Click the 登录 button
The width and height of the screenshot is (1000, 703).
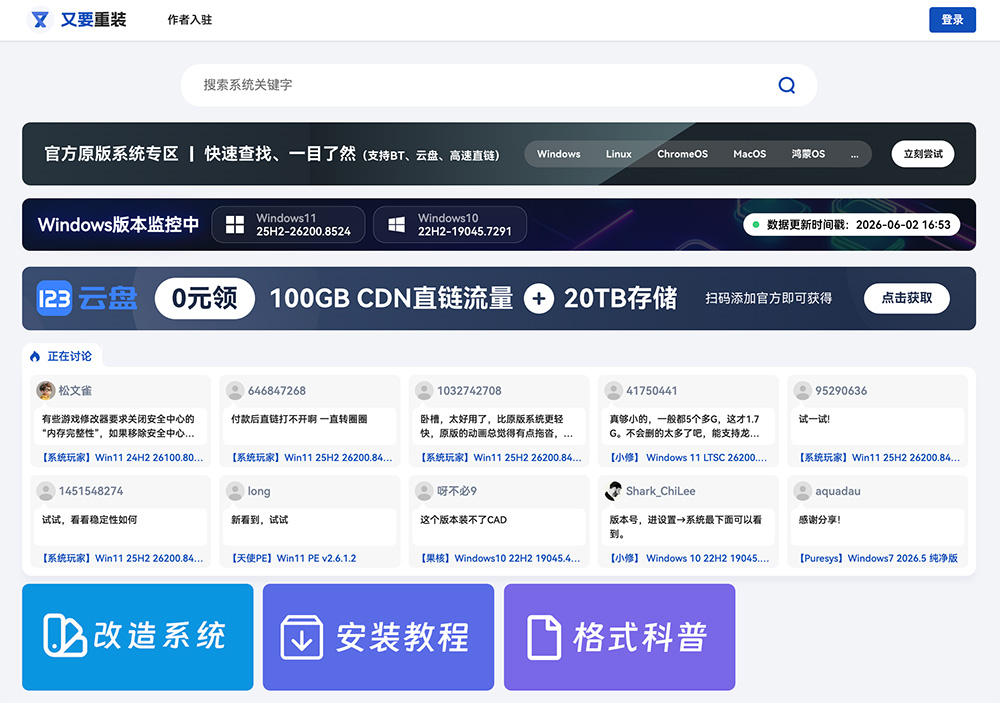952,20
